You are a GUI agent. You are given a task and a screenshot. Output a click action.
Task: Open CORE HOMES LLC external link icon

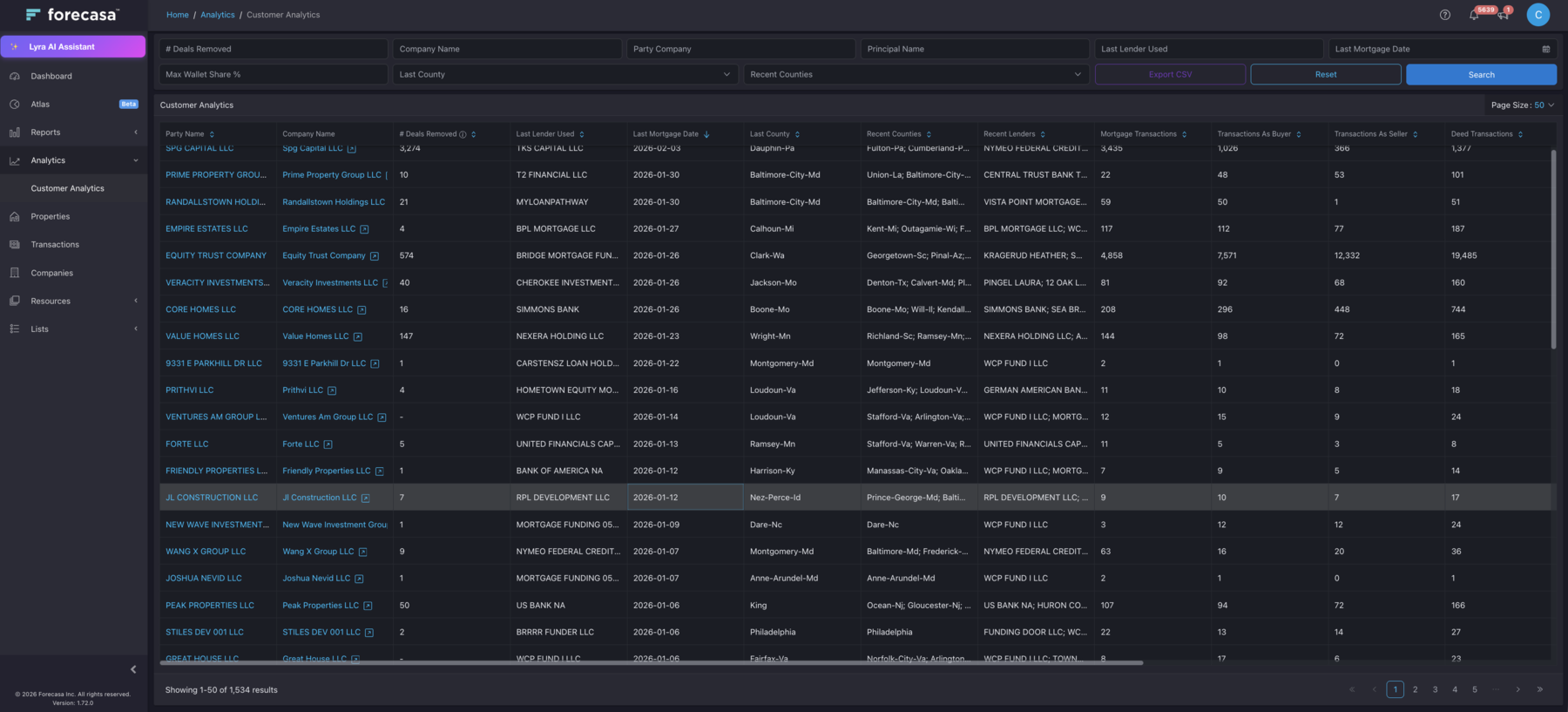click(362, 309)
